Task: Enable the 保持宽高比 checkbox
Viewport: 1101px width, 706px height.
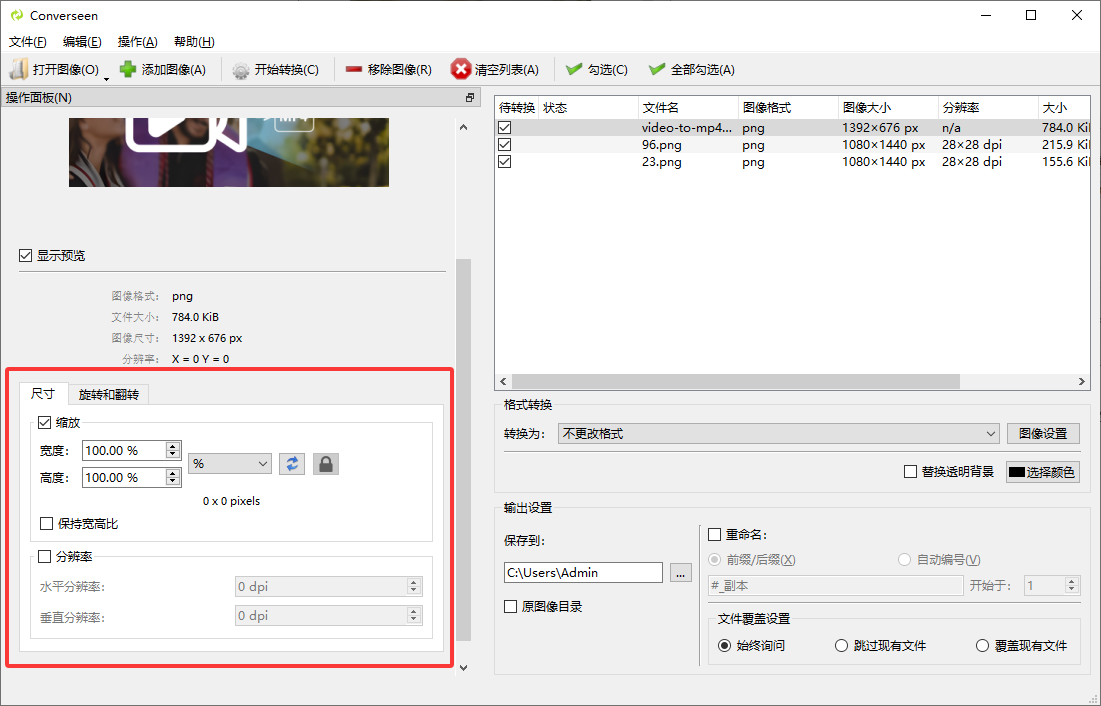Action: (x=47, y=524)
